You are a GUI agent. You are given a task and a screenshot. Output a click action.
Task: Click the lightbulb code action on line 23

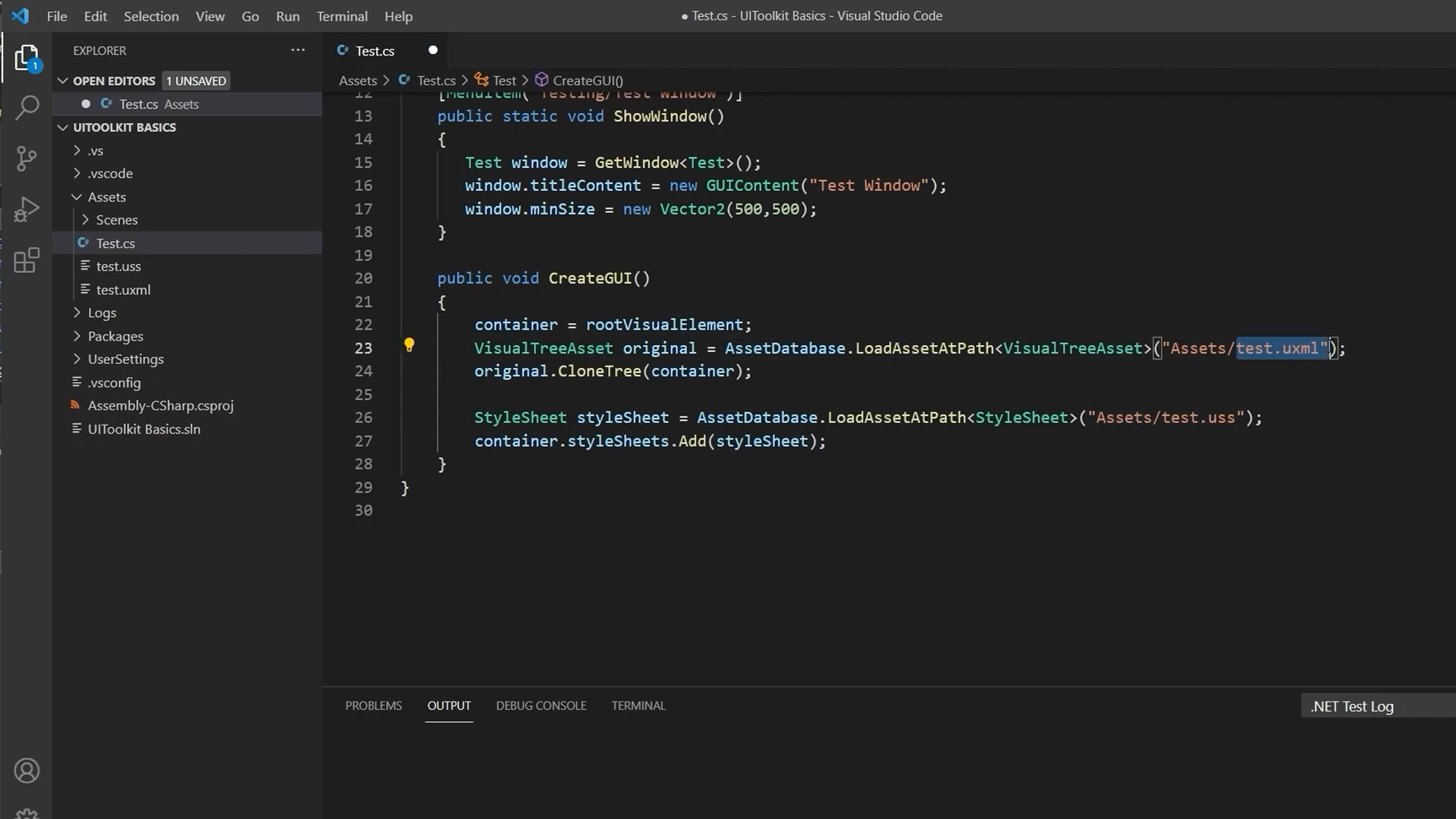tap(409, 346)
